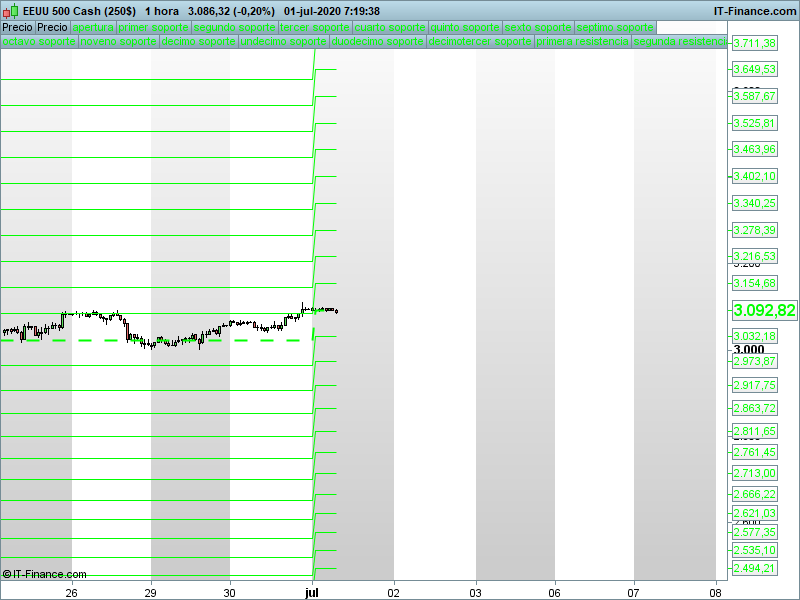Click the 29 date marker on time axis
The width and height of the screenshot is (800, 600).
tap(151, 593)
